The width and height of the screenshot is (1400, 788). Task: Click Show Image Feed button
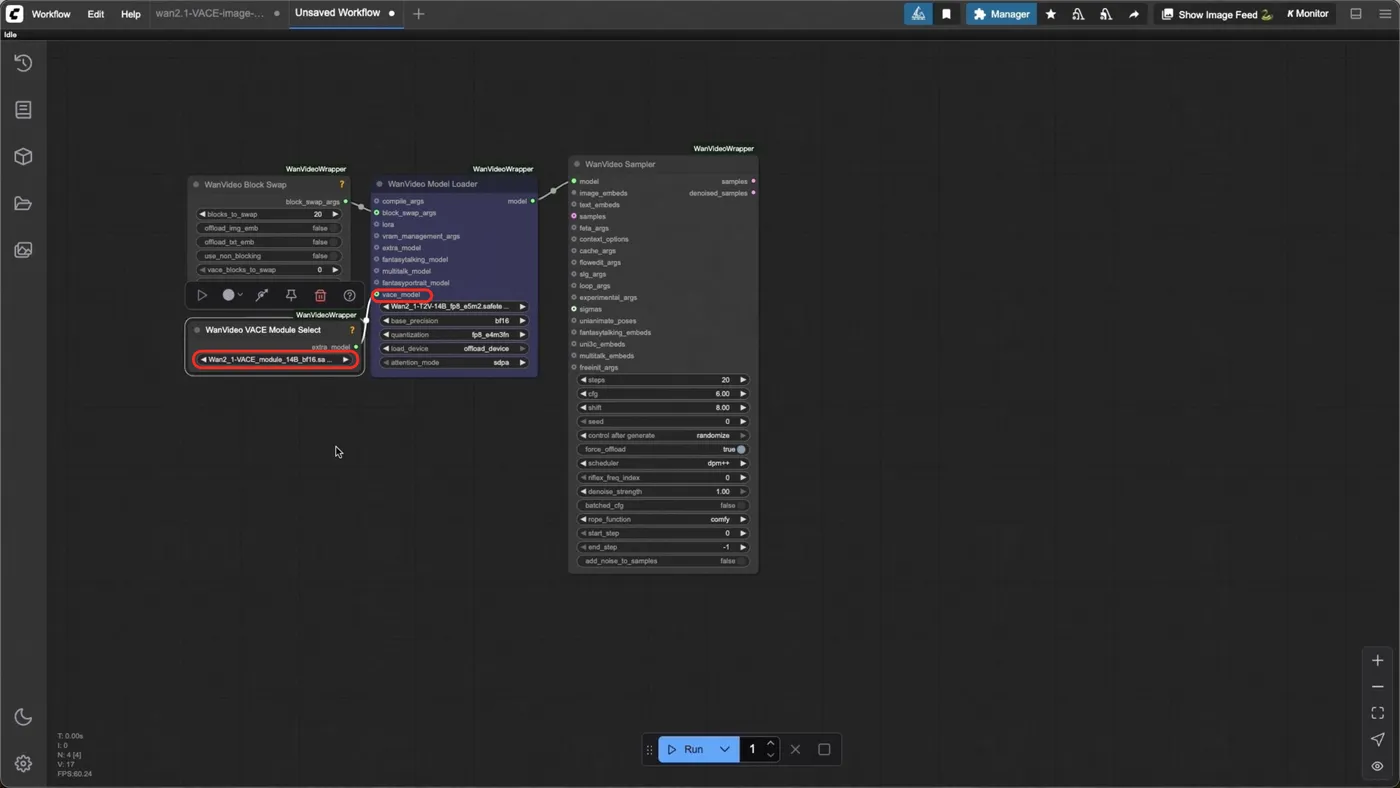(1216, 14)
